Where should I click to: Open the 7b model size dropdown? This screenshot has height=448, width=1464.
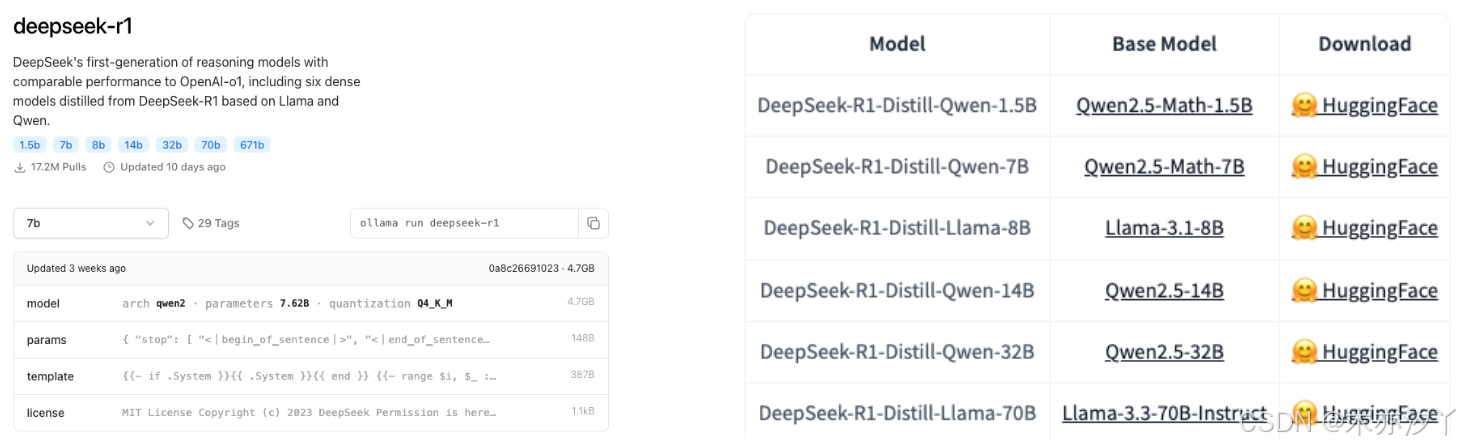[x=91, y=223]
